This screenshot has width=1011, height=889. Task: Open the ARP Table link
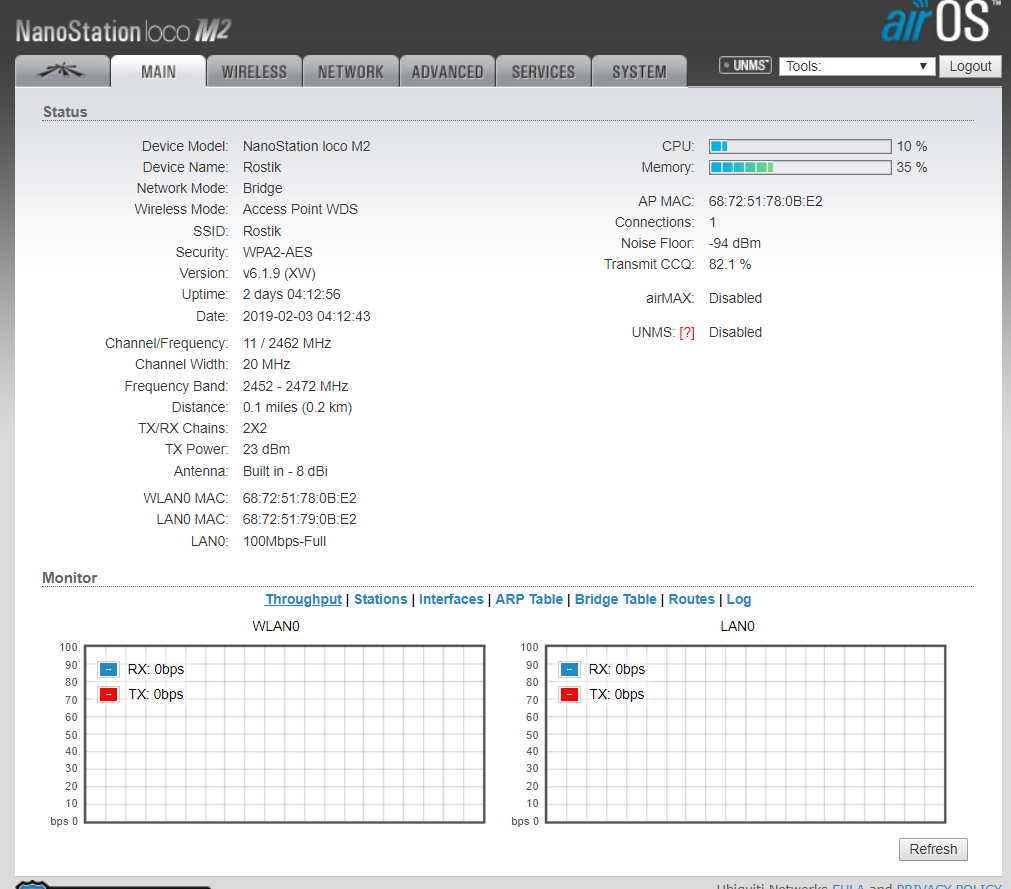click(x=529, y=599)
